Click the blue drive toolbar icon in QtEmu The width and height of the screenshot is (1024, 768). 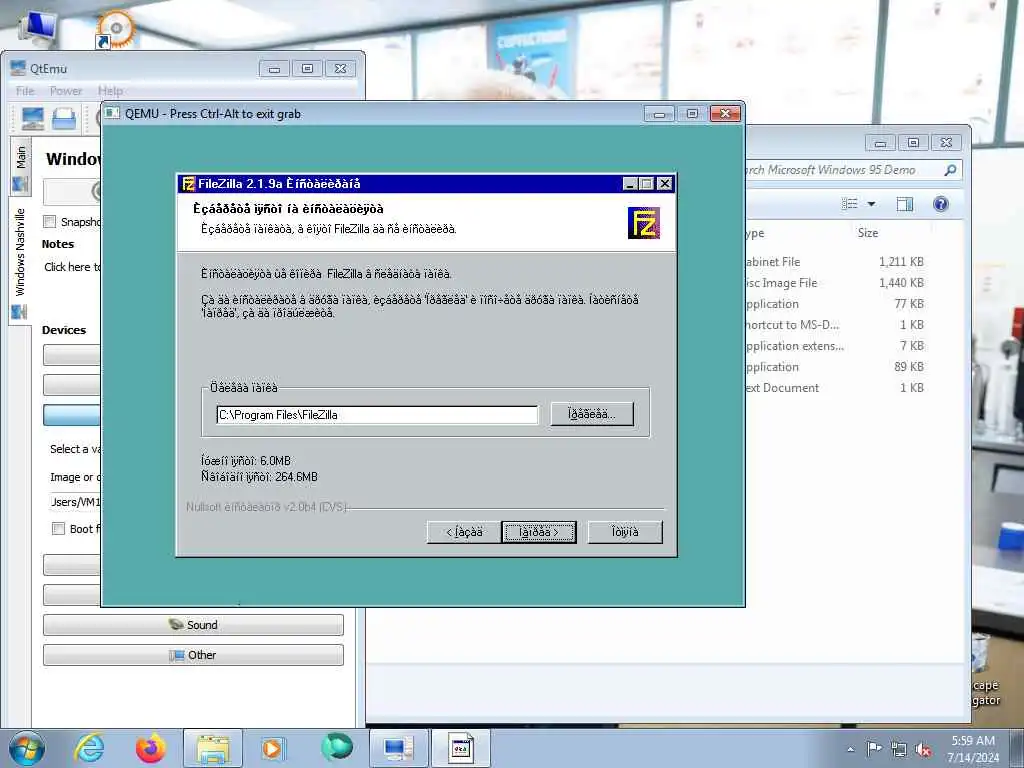[64, 119]
